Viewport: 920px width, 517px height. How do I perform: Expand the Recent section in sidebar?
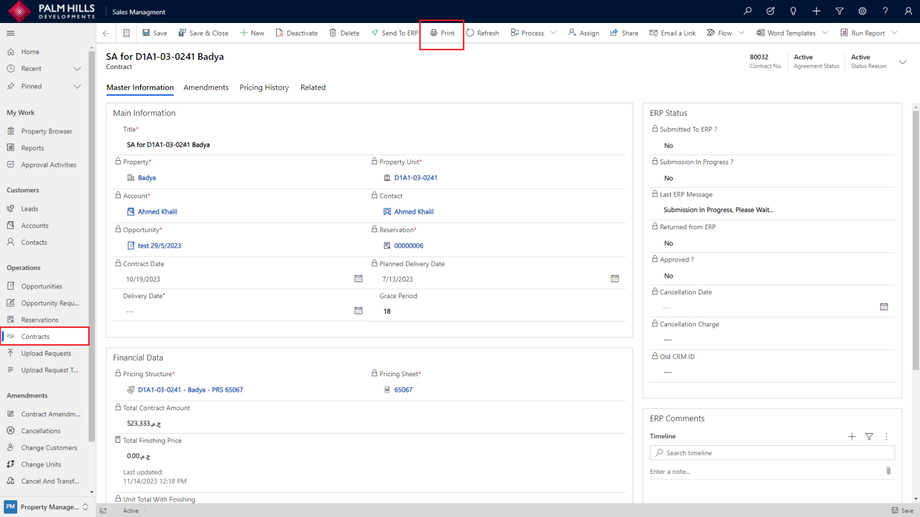77,69
